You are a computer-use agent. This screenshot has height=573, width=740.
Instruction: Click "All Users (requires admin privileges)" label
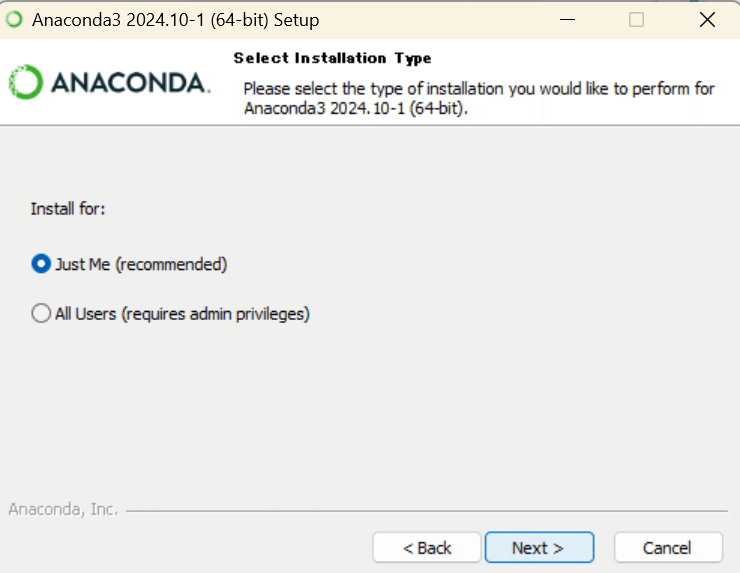(182, 314)
